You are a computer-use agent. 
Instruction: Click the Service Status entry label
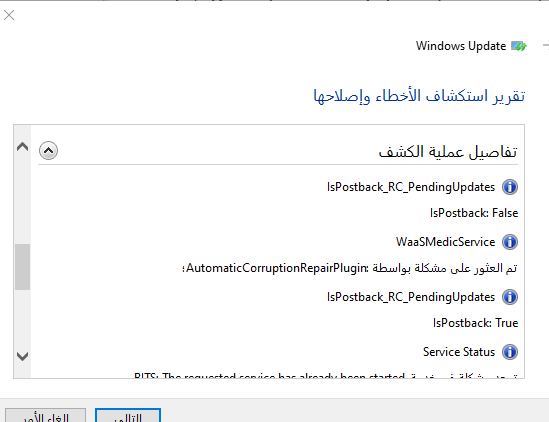459,352
